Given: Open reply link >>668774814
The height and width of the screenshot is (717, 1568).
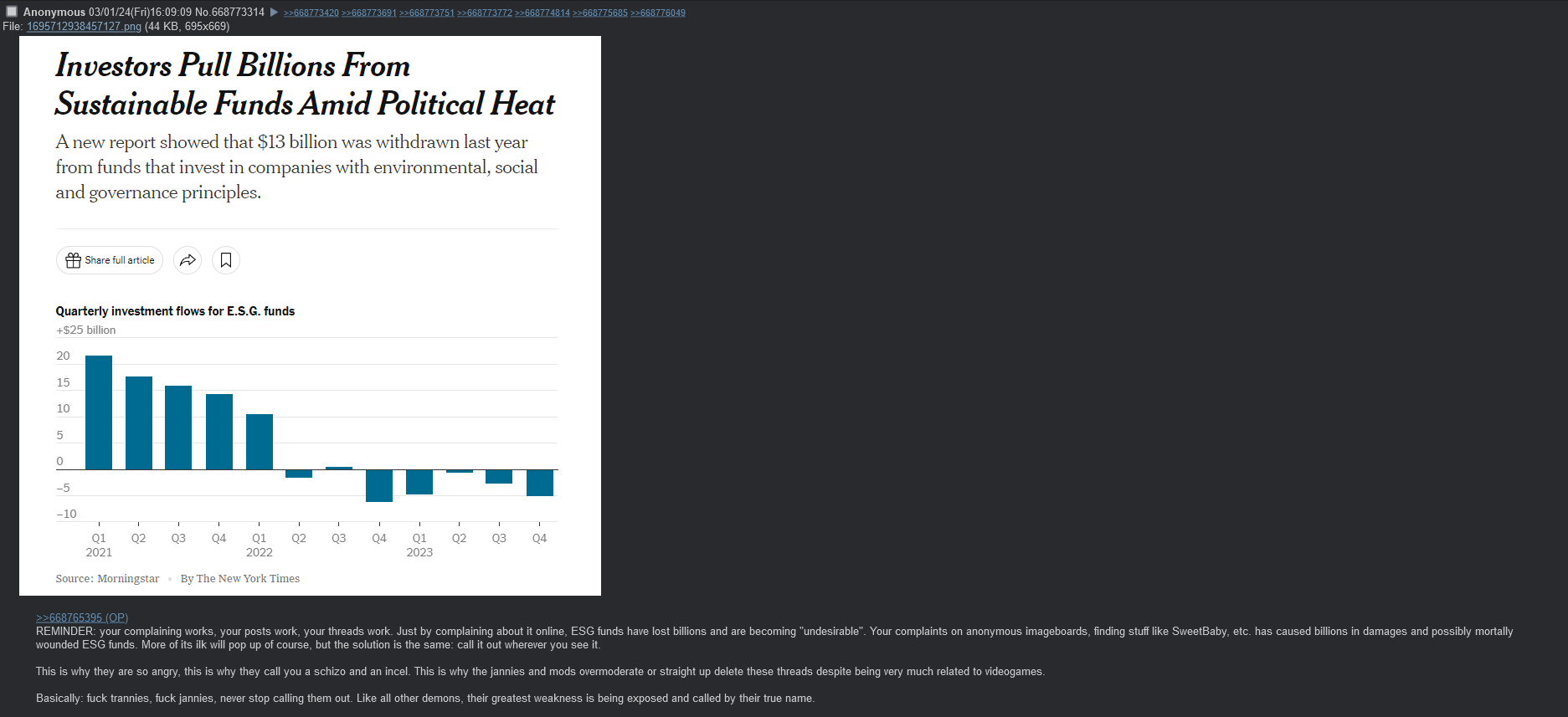Looking at the screenshot, I should [542, 13].
